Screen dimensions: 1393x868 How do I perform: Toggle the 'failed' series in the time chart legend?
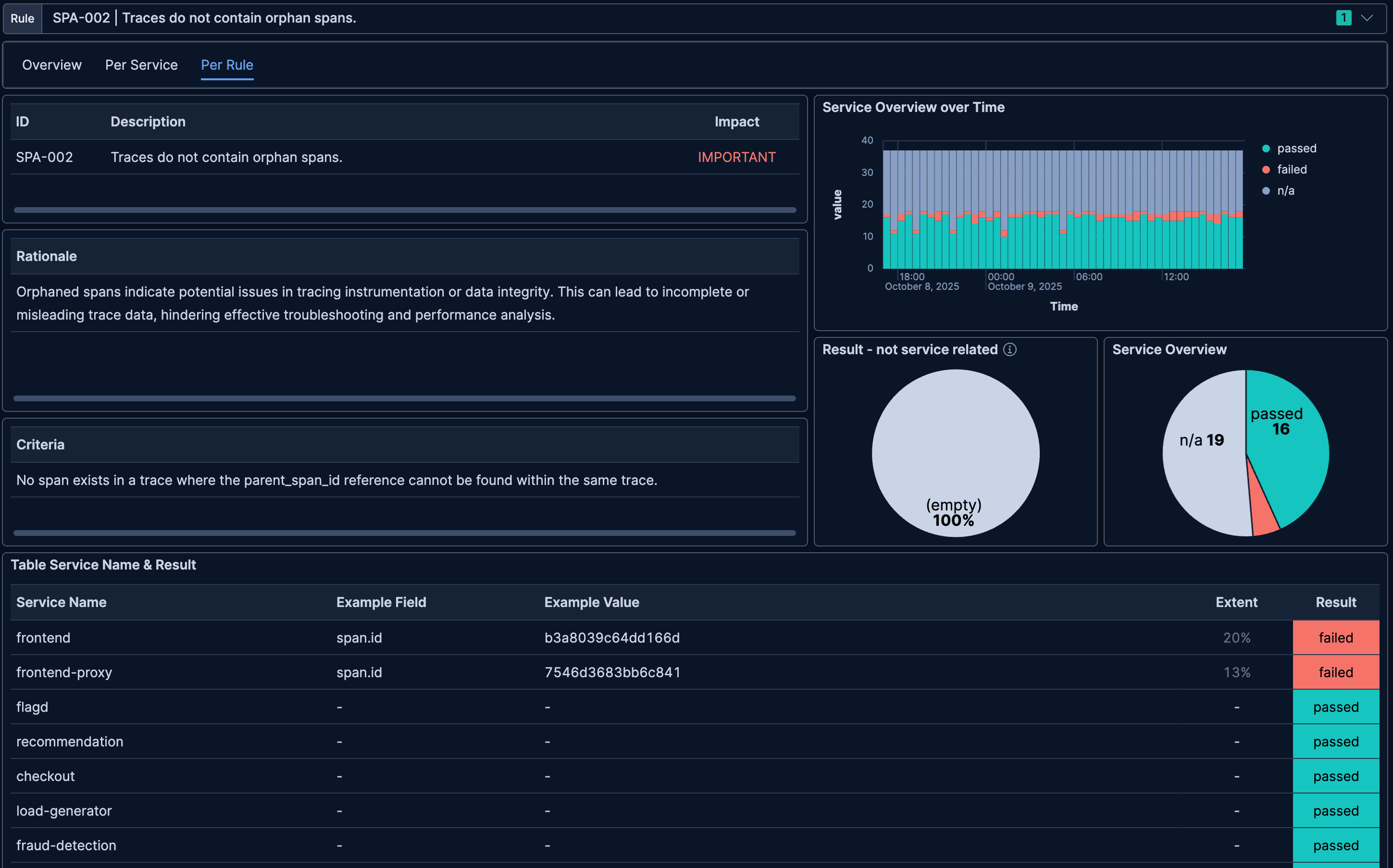pos(1292,169)
